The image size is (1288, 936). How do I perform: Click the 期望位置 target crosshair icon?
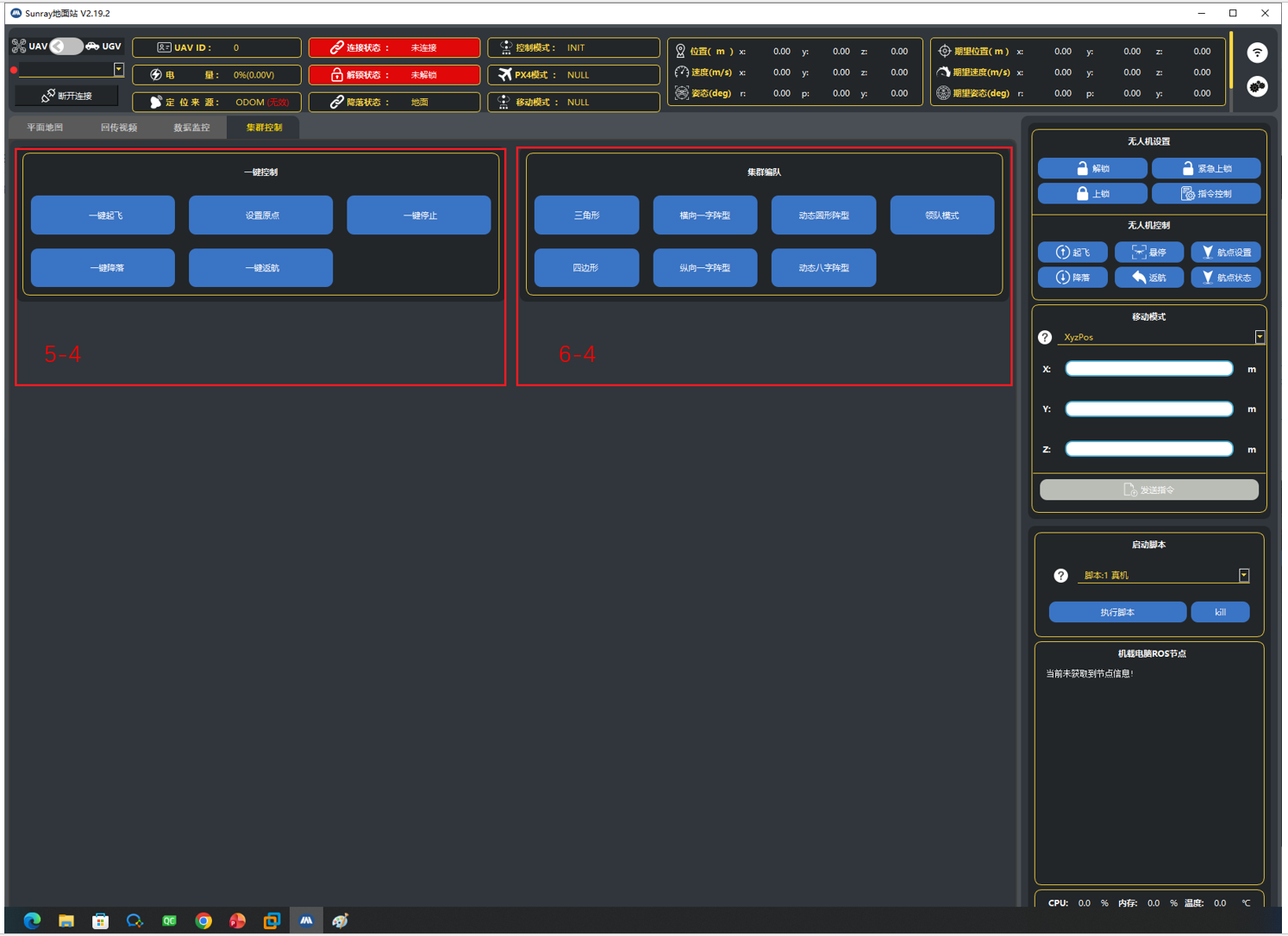[x=944, y=52]
